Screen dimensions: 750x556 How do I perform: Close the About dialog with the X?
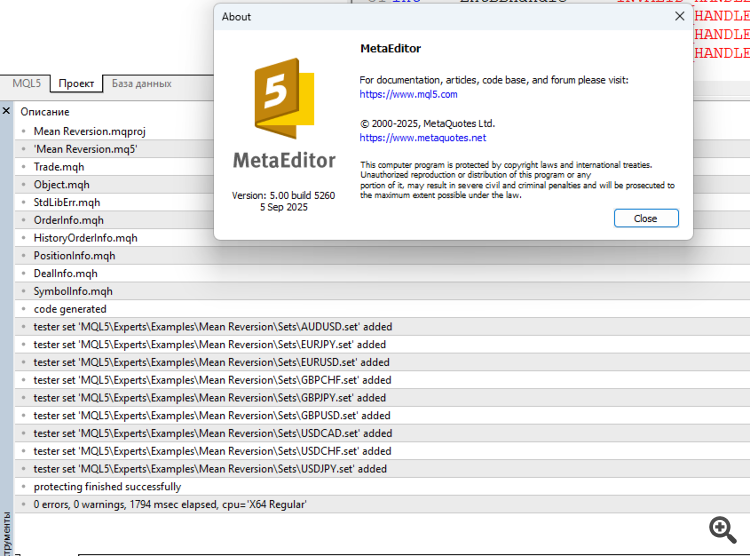click(679, 16)
